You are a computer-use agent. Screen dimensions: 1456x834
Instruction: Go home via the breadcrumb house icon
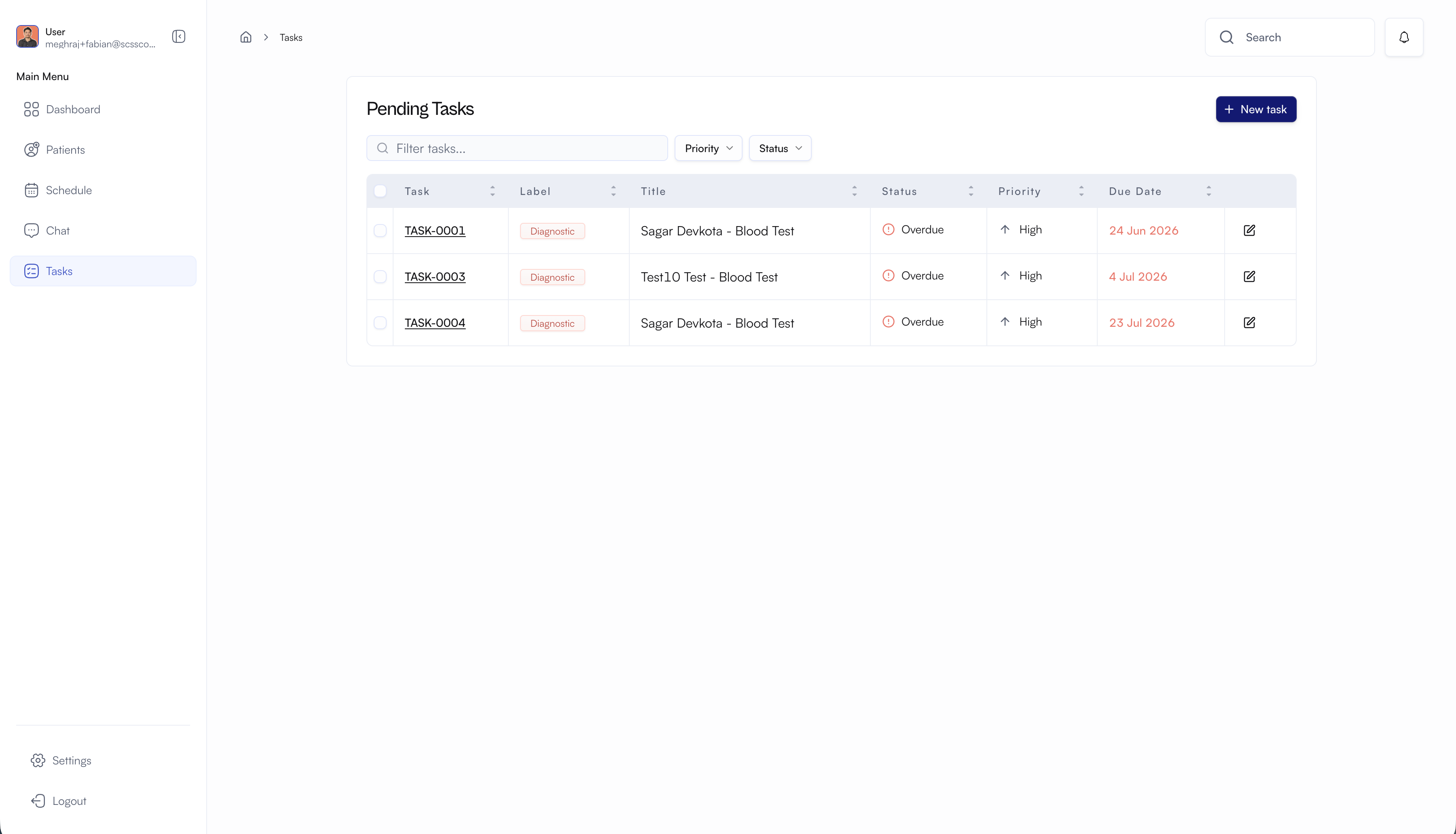(x=246, y=37)
